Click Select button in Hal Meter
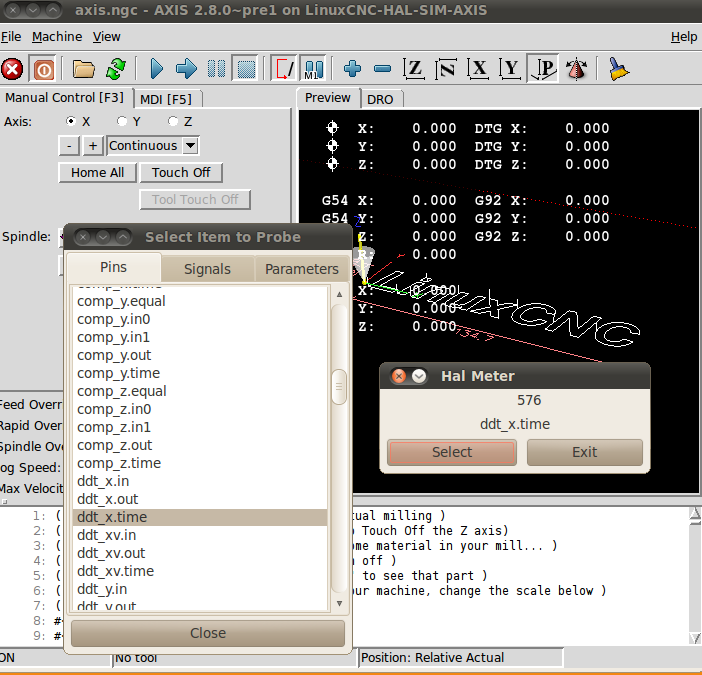Viewport: 702px width, 675px height. (x=452, y=452)
